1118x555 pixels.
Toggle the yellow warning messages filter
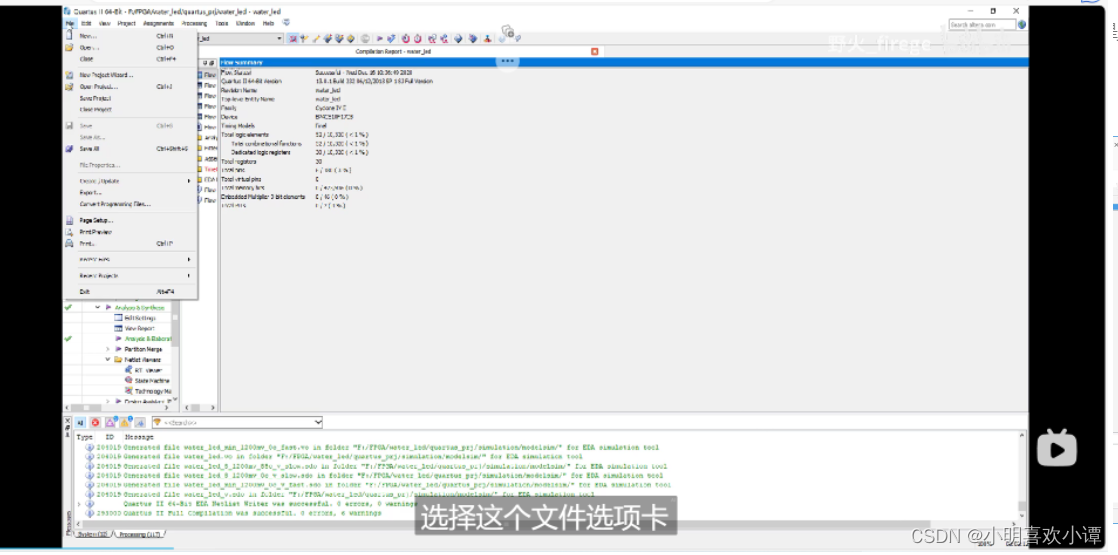[x=125, y=422]
